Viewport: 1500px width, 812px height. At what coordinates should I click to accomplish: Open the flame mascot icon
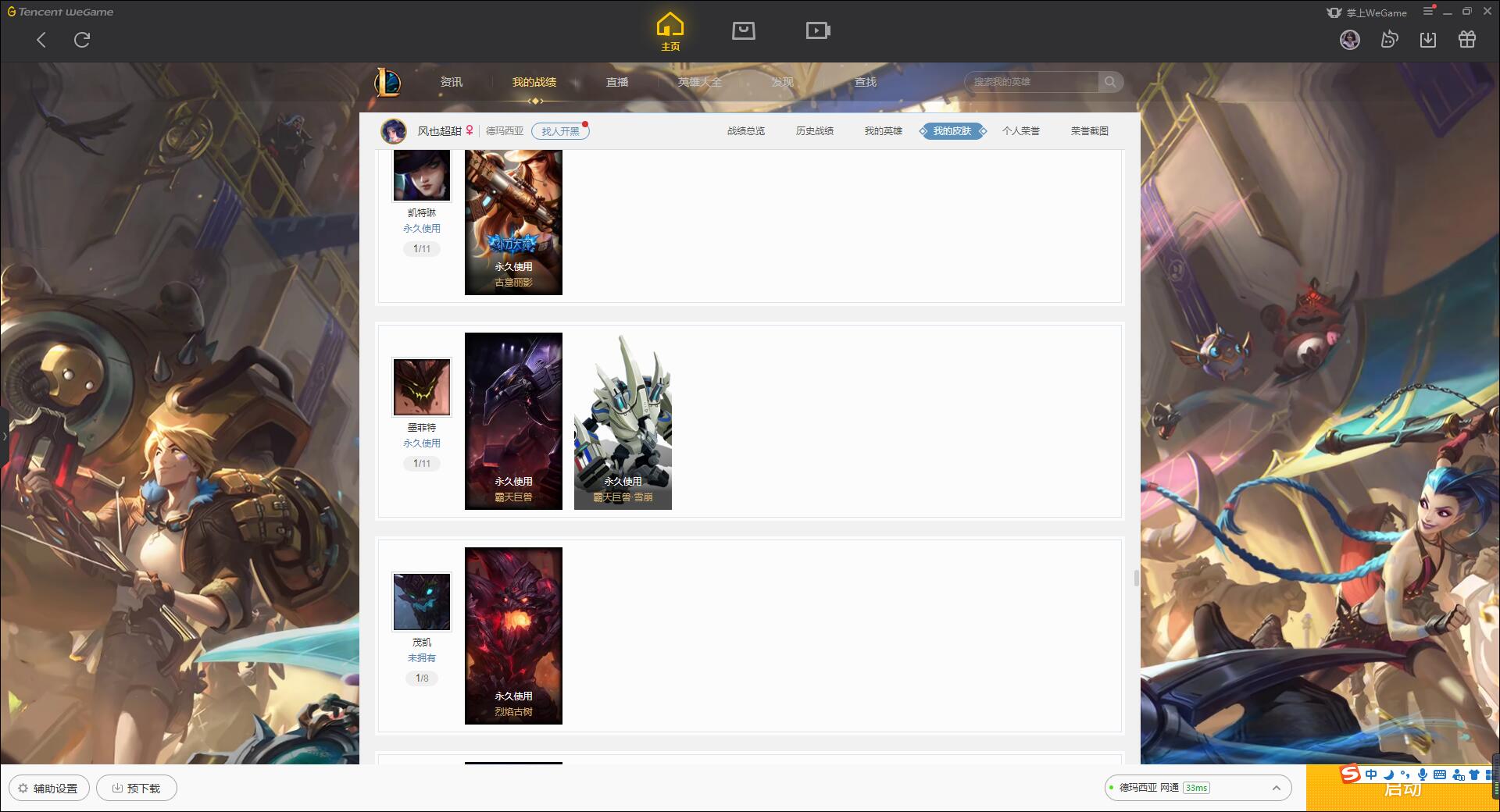(x=1389, y=40)
